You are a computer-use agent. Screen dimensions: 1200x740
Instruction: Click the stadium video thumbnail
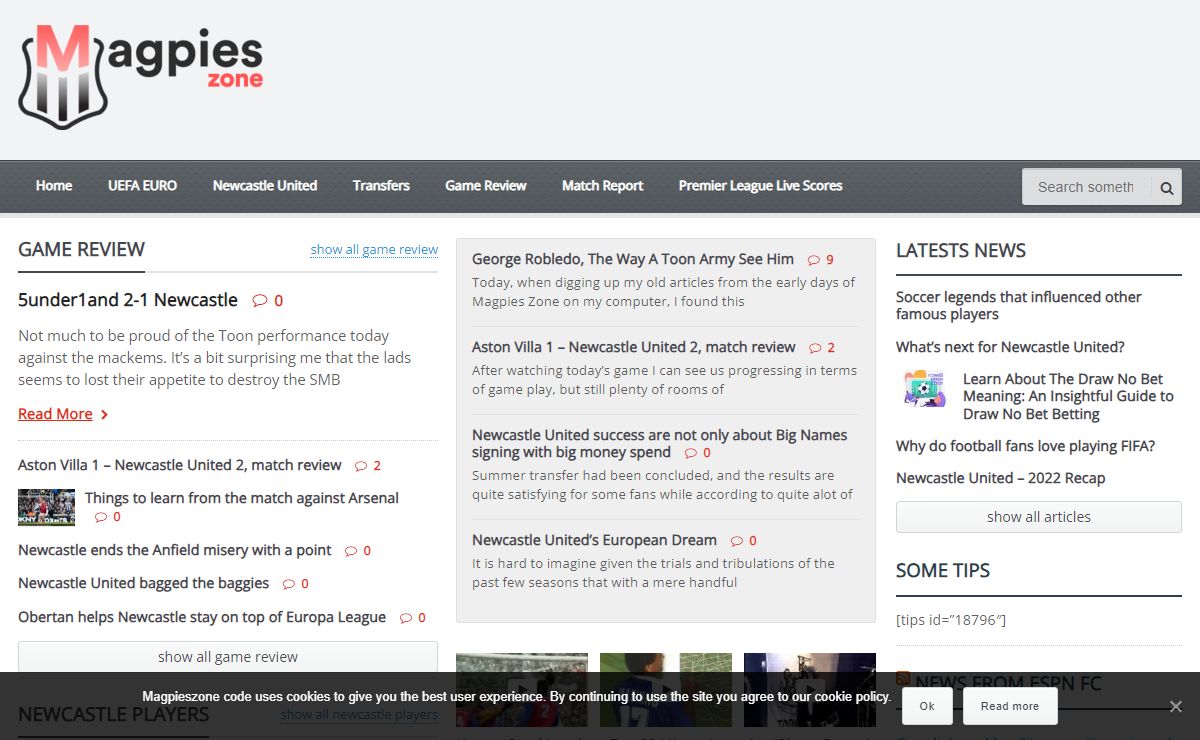tap(522, 690)
